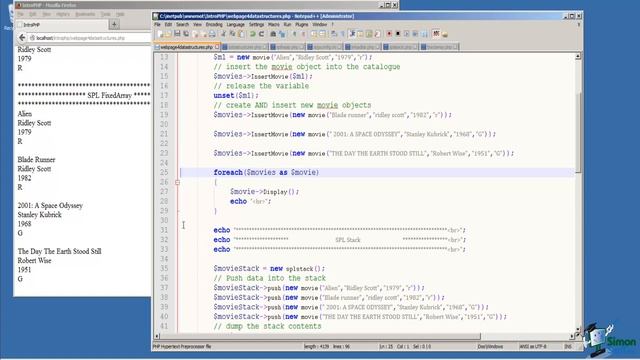
Task: Click the 'foreach($movies as $movie)' code line
Action: pos(266,172)
